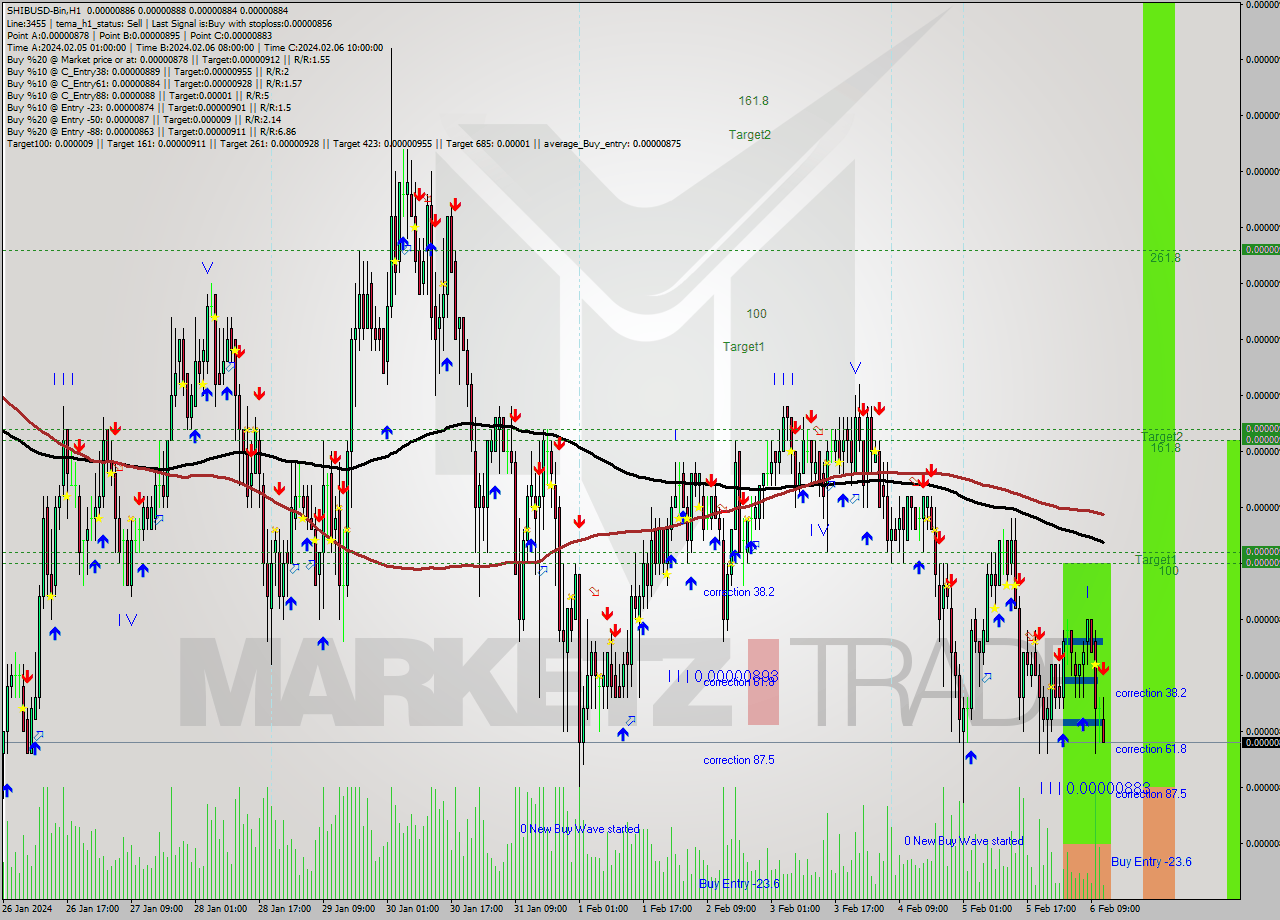Screen dimensions: 1280x920
Task: Click the 'Buy %10 @ Entry -23' line
Action: coord(148,108)
